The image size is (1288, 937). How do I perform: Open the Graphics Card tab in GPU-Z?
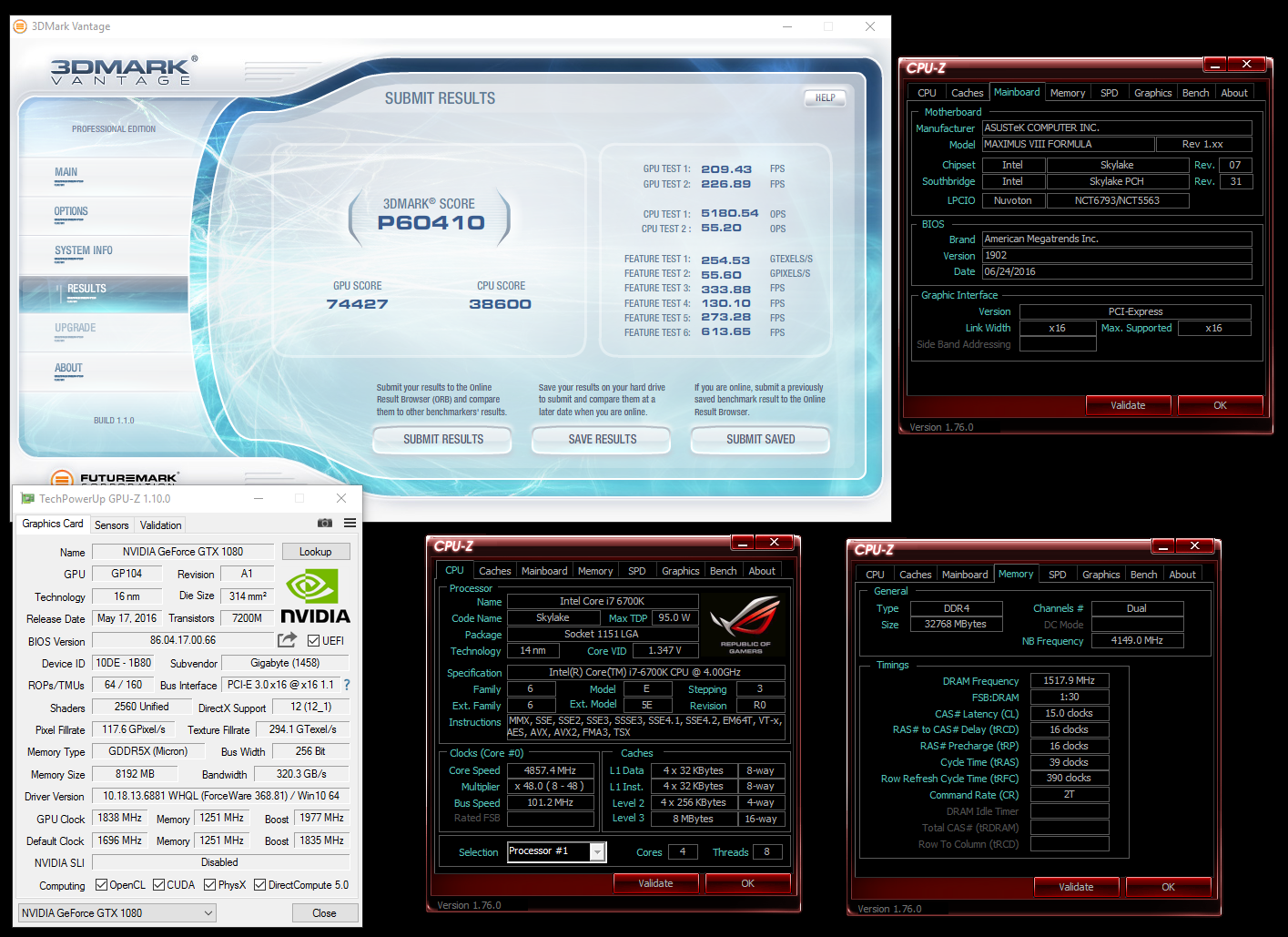tap(53, 524)
